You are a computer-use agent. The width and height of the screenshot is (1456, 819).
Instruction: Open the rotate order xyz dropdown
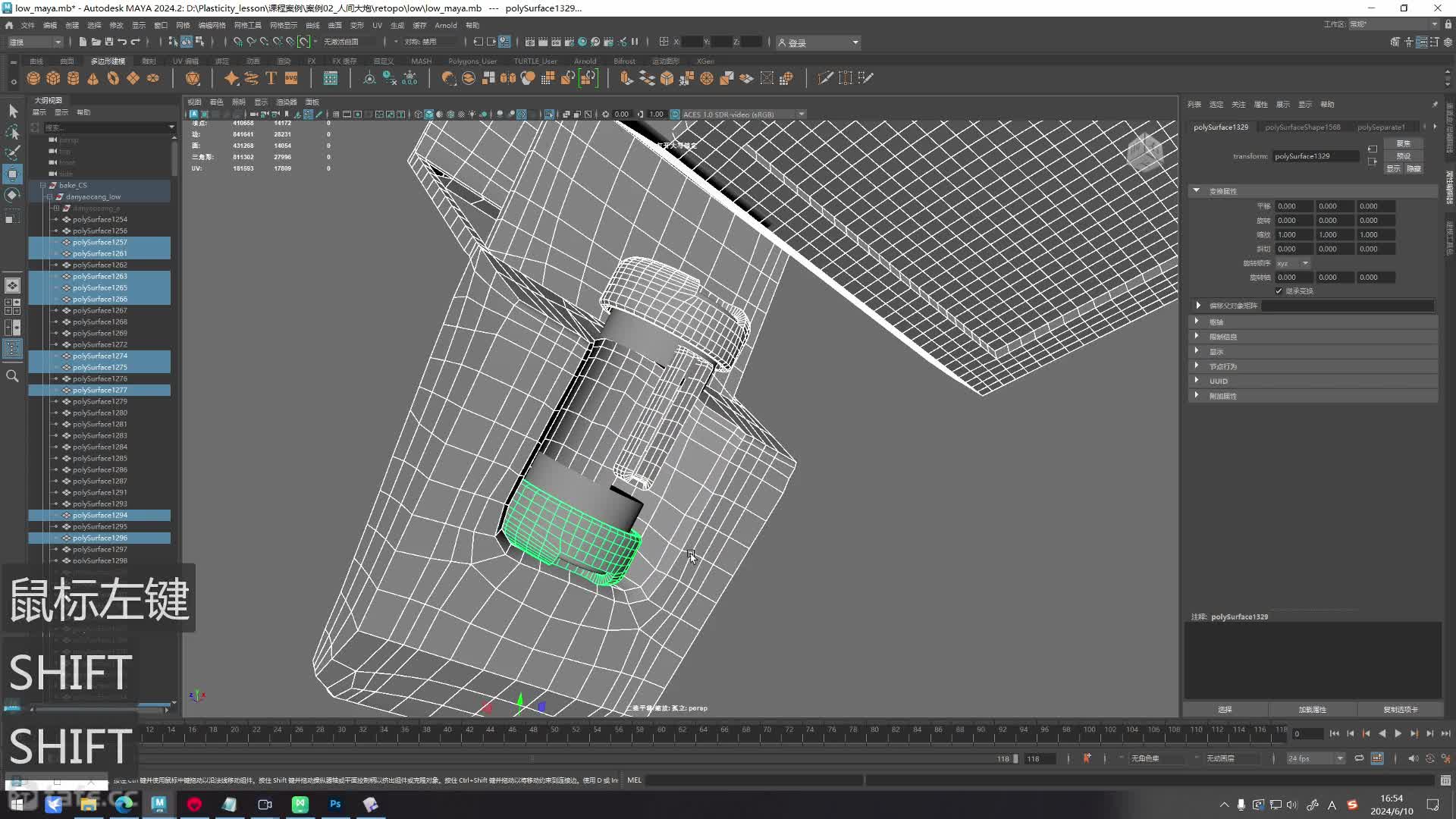click(1293, 263)
